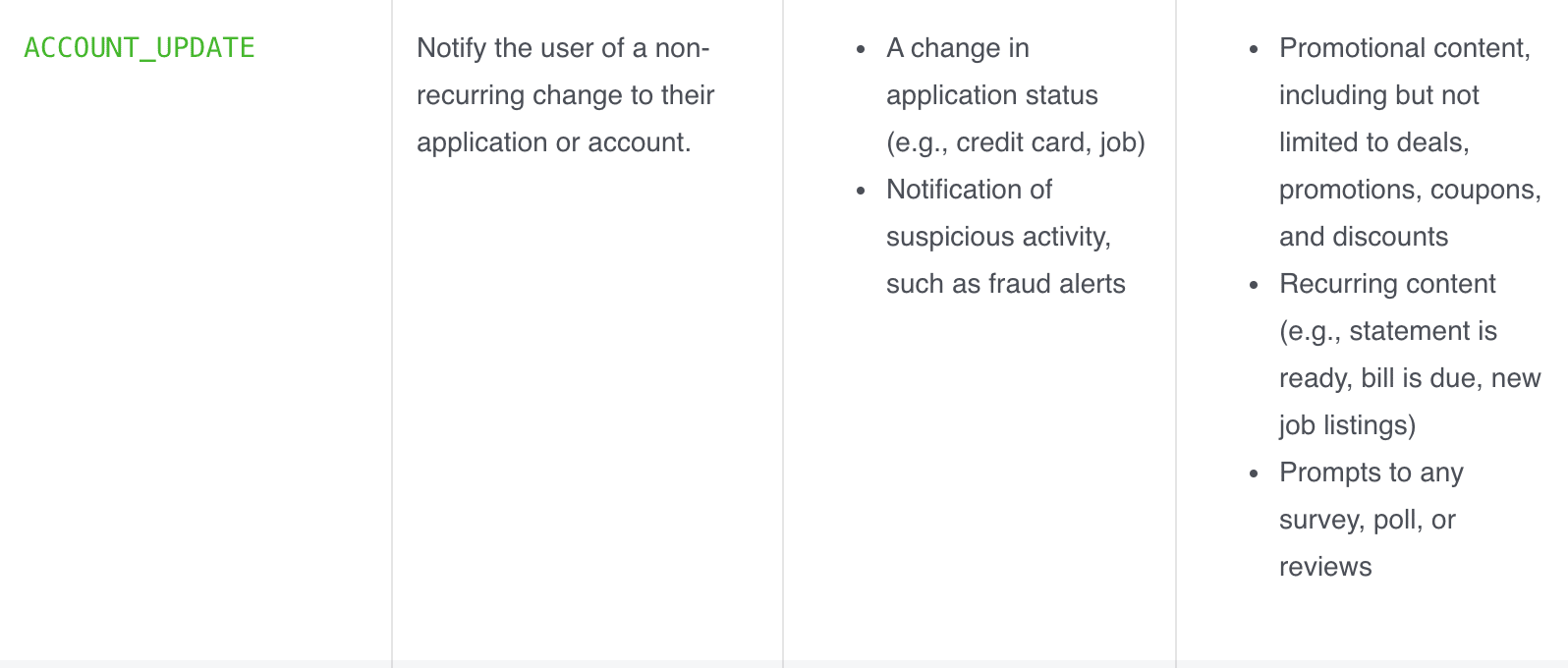Viewport: 1568px width, 668px height.
Task: Click the 'Recurring content' bullet item
Action: click(x=1387, y=284)
